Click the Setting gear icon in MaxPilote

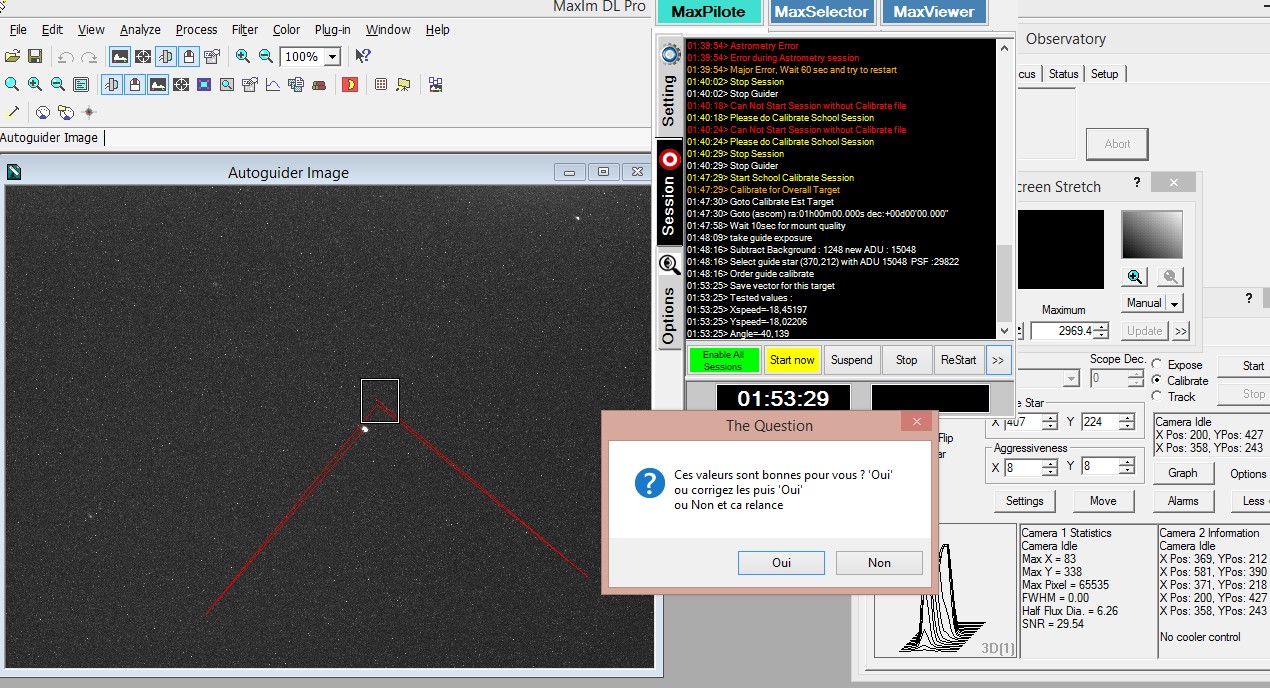coord(669,55)
